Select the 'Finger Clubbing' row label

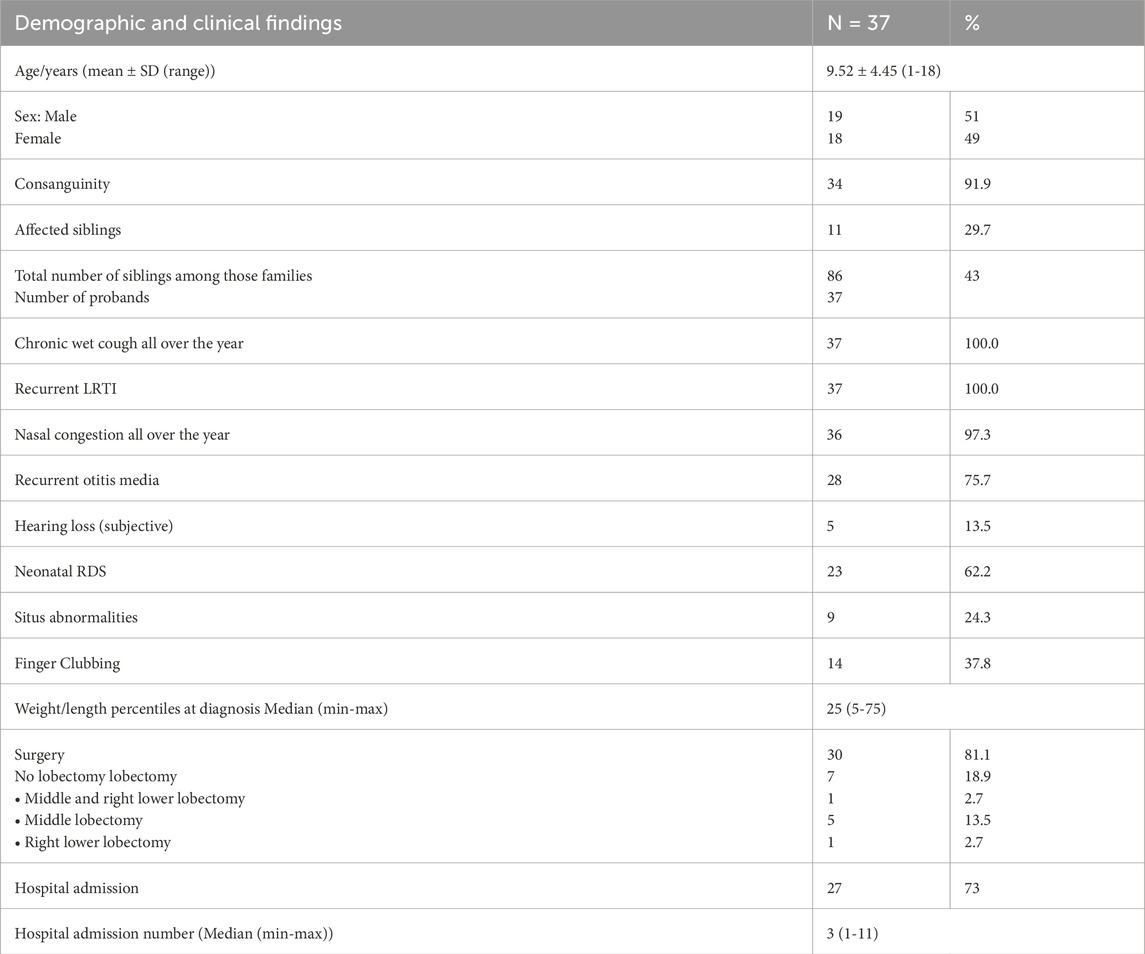click(66, 663)
